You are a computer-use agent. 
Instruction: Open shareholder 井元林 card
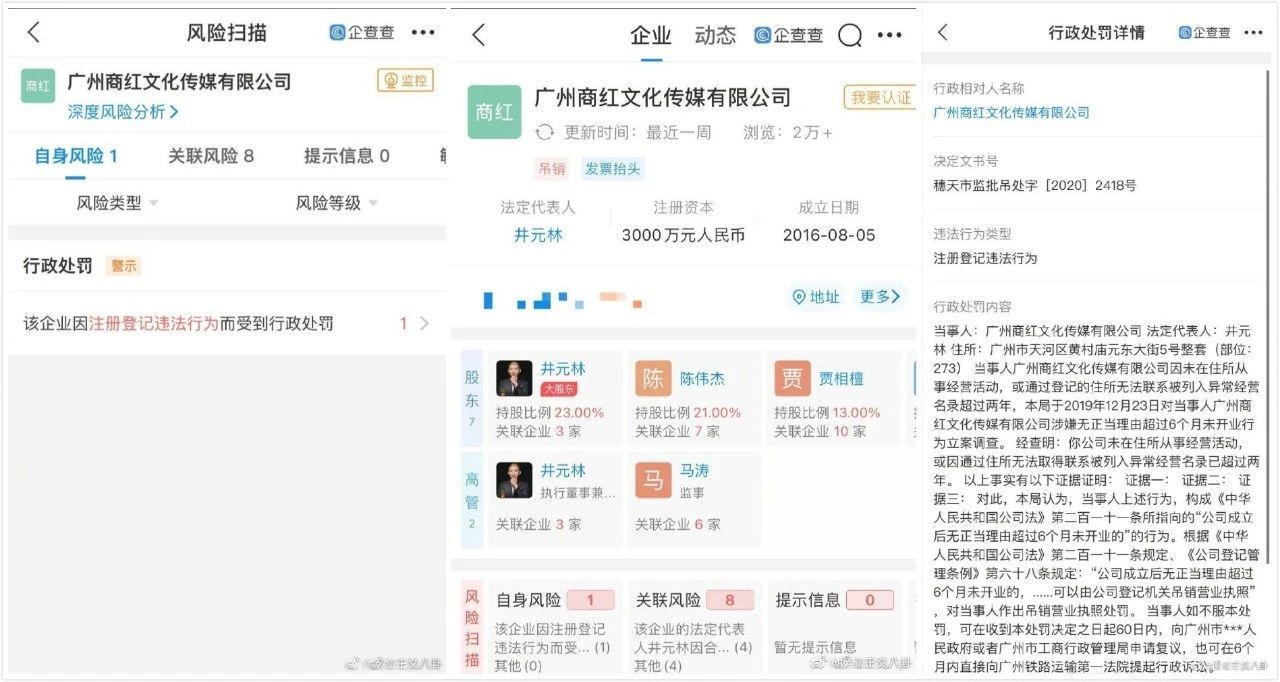(x=555, y=398)
